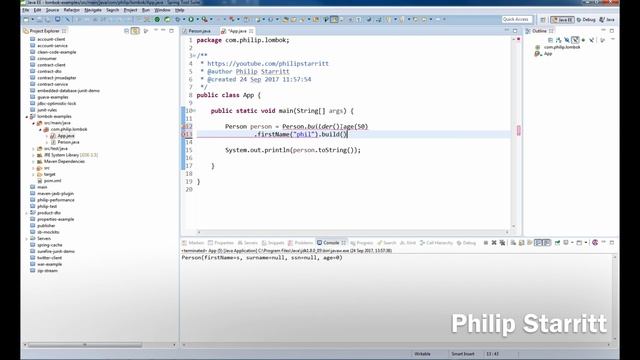Toggle Show Console When Standard Out Changes
Image resolution: width=640 pixels, height=360 pixels.
click(538, 243)
